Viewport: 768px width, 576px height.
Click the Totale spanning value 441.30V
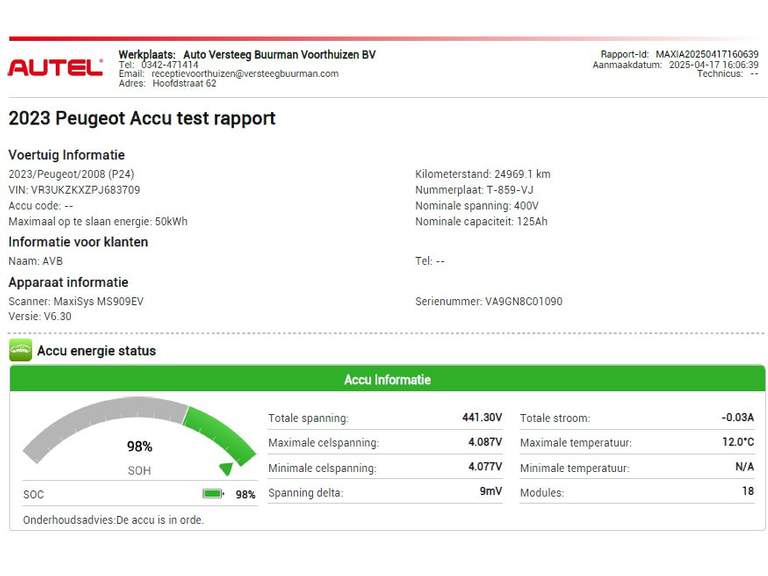tap(481, 418)
